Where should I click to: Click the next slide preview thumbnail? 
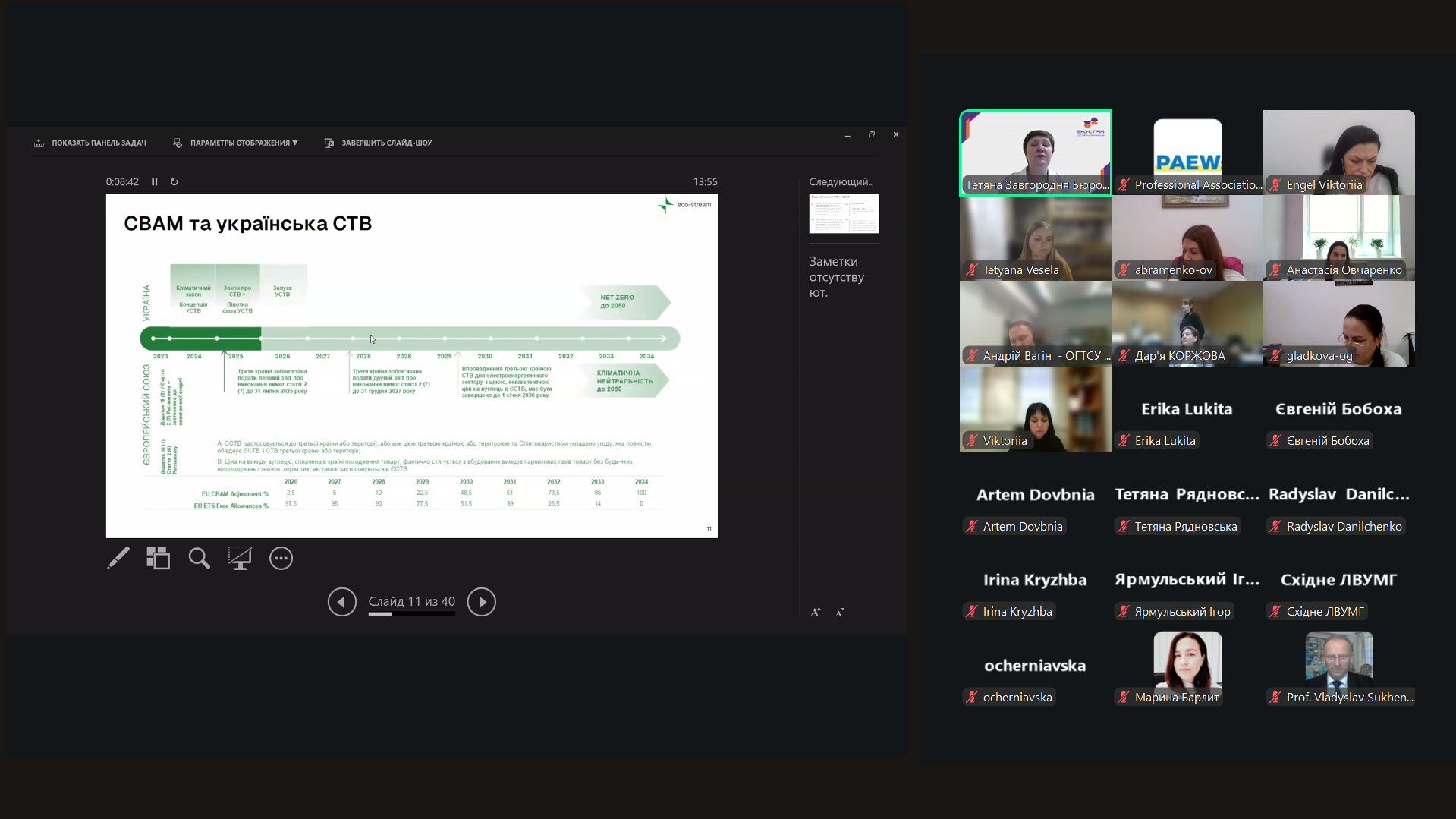coord(844,213)
